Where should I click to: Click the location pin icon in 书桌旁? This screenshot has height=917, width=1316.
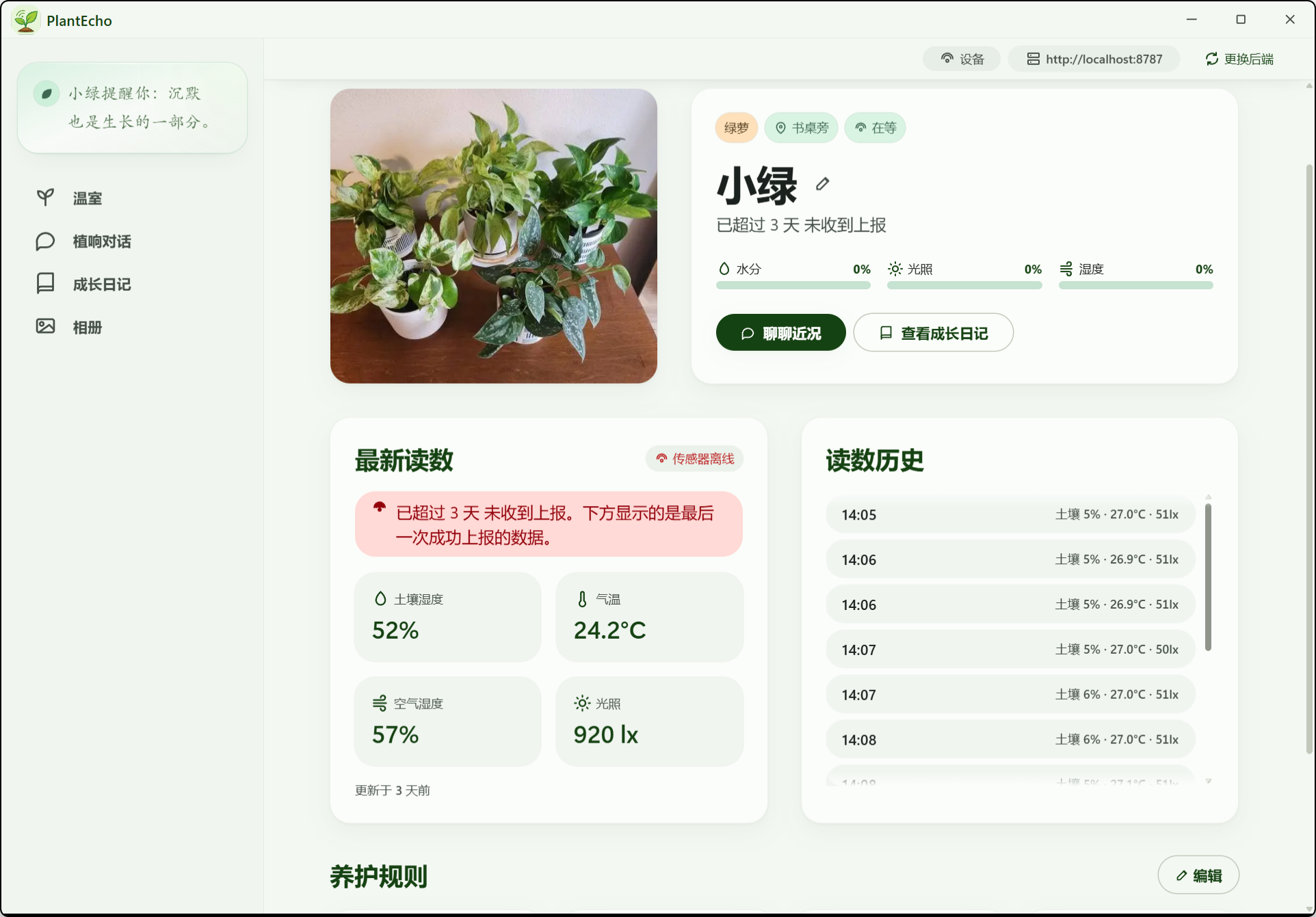tap(780, 128)
